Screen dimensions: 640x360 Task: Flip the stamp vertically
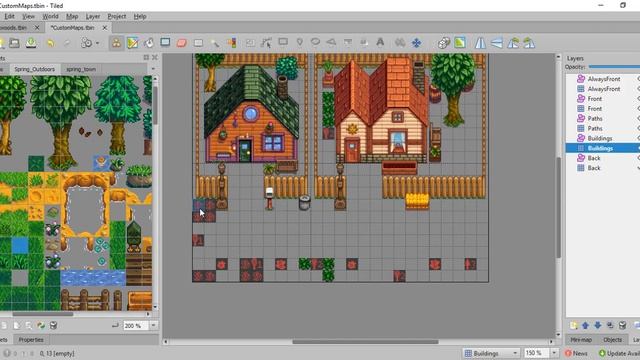click(497, 43)
